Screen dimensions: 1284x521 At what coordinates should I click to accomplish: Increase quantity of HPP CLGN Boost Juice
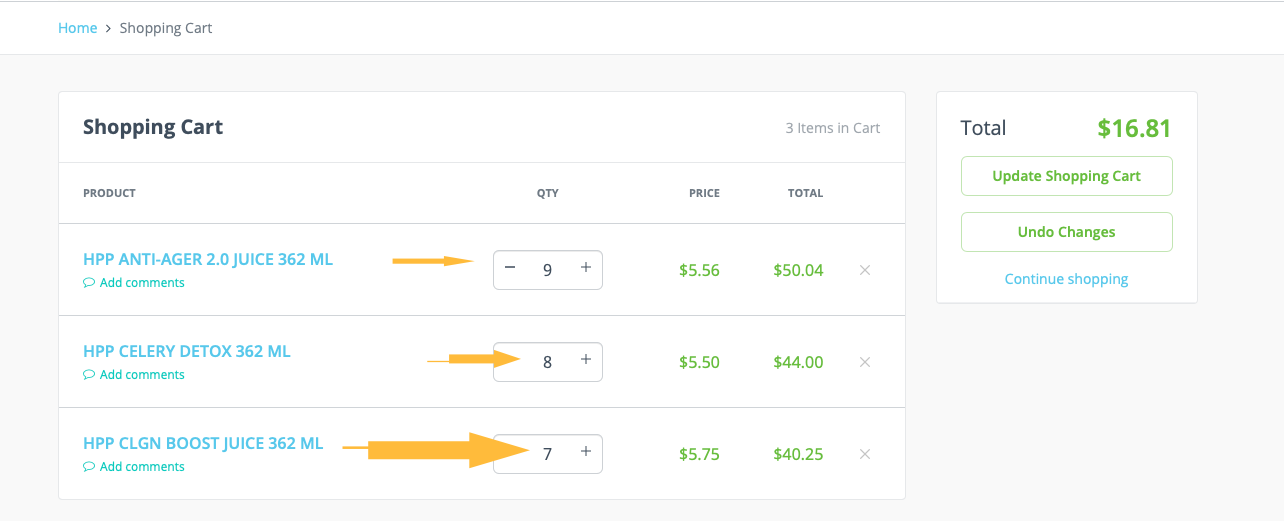tap(586, 452)
